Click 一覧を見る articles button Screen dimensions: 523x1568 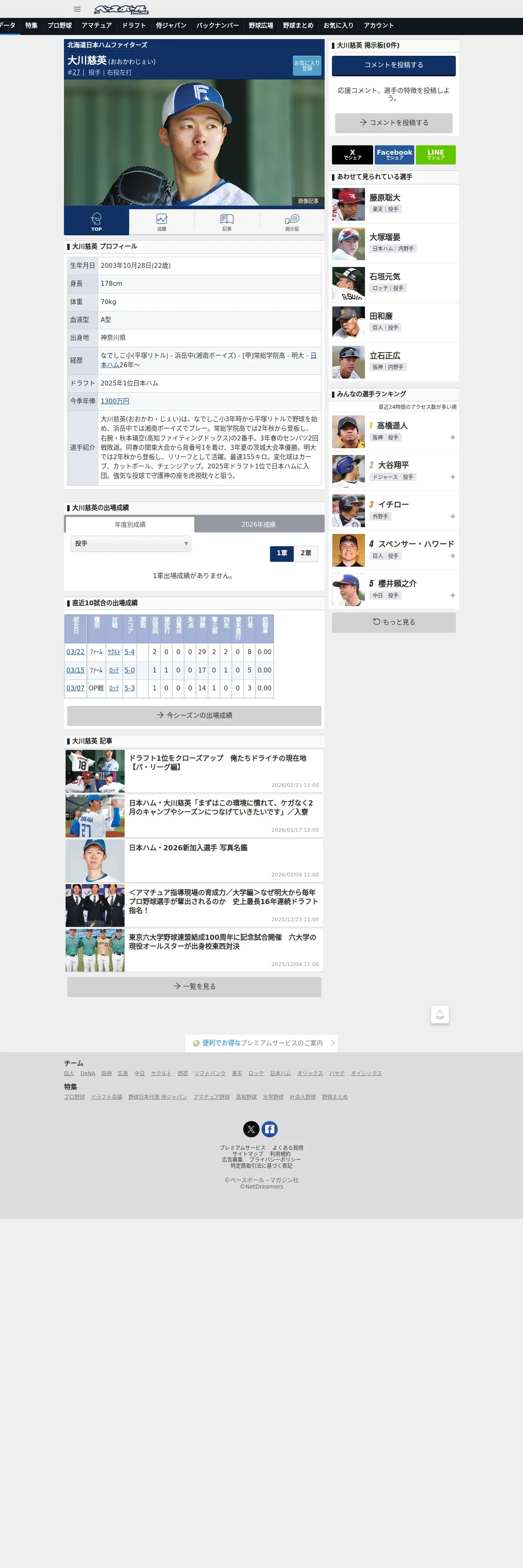(194, 986)
